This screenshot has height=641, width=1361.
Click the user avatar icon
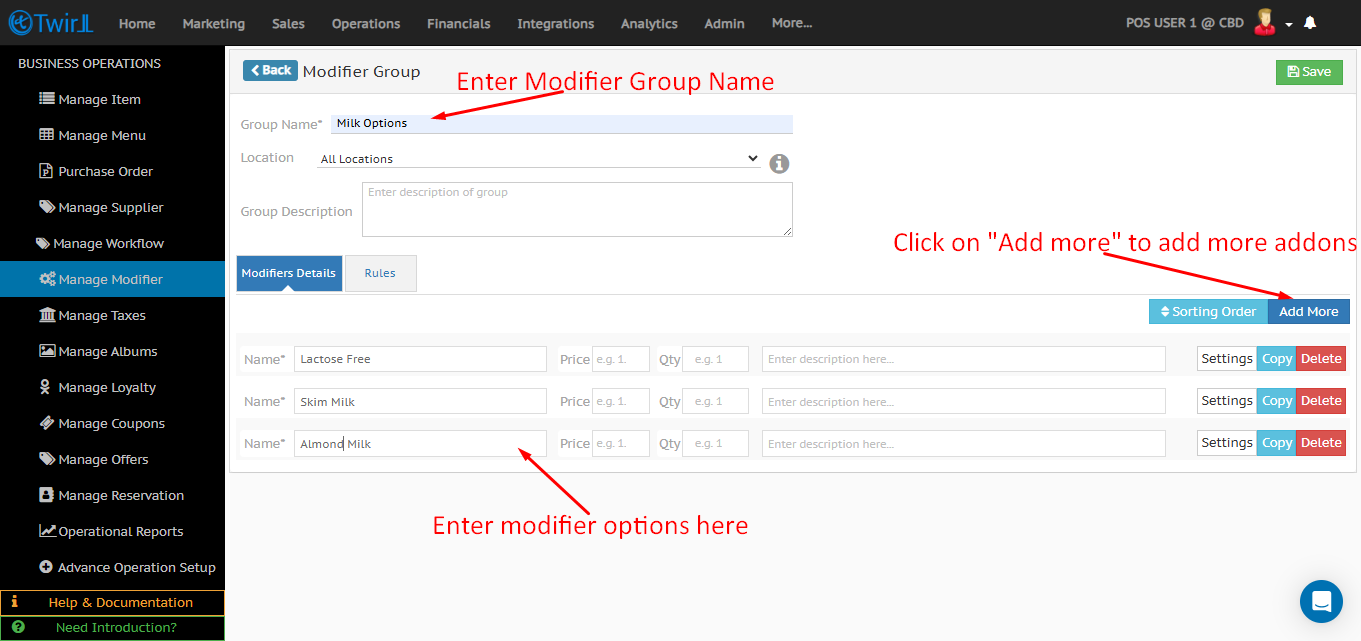(1264, 22)
